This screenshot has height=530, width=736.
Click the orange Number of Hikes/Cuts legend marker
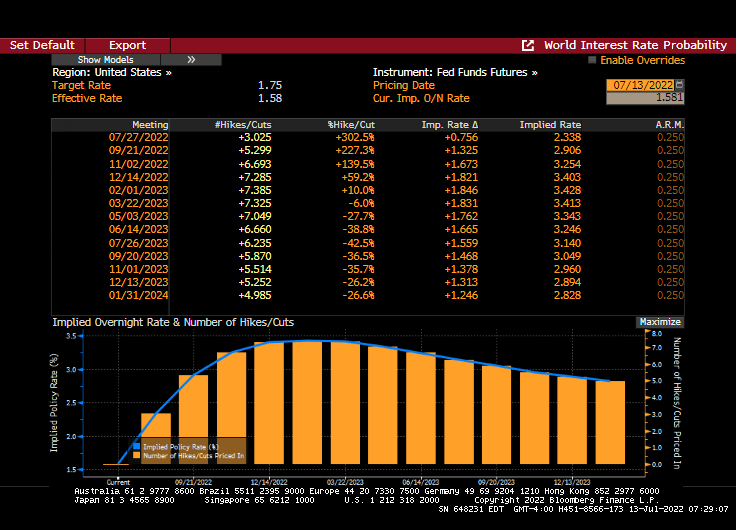[136, 455]
